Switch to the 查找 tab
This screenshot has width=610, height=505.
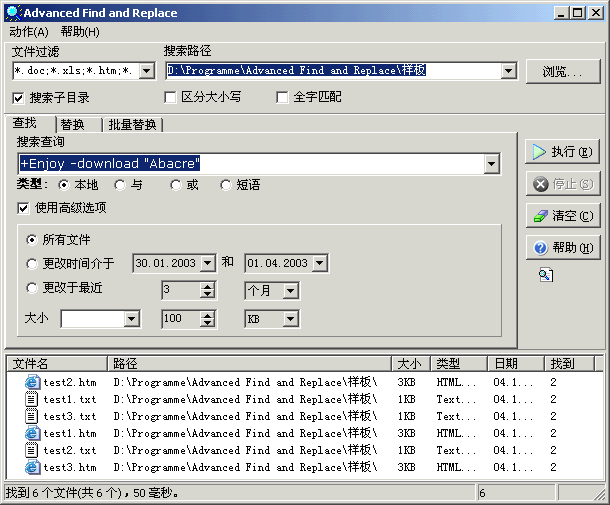(29, 123)
